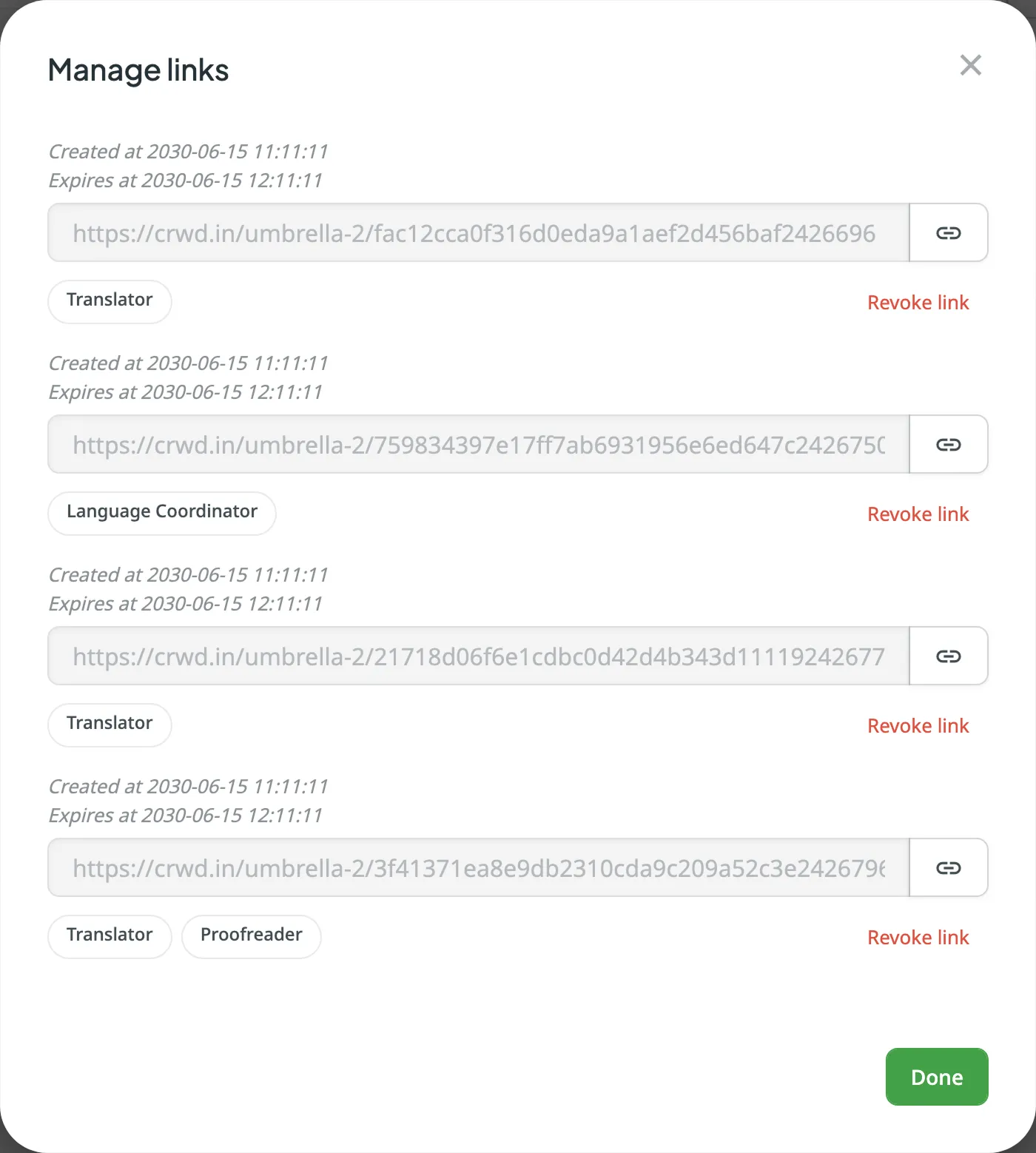
Task: Click the URL field containing 759834397e
Action: (x=478, y=444)
